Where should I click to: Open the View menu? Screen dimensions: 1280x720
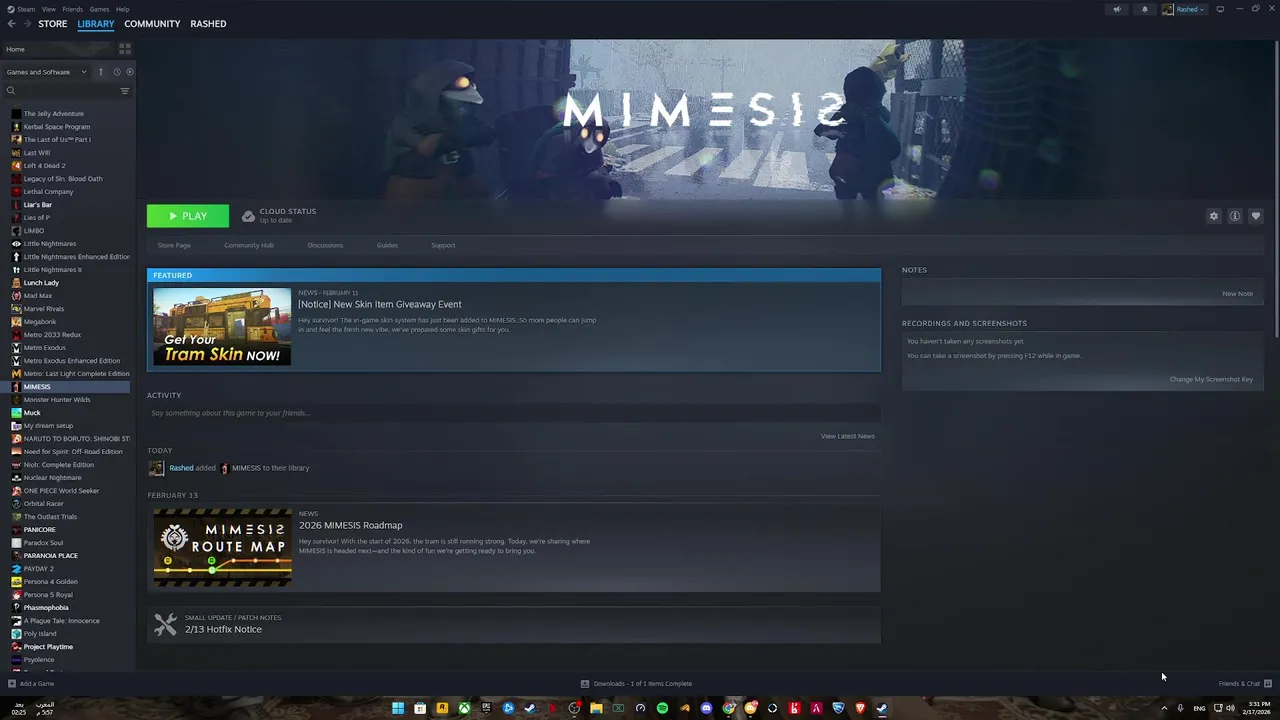pos(49,9)
